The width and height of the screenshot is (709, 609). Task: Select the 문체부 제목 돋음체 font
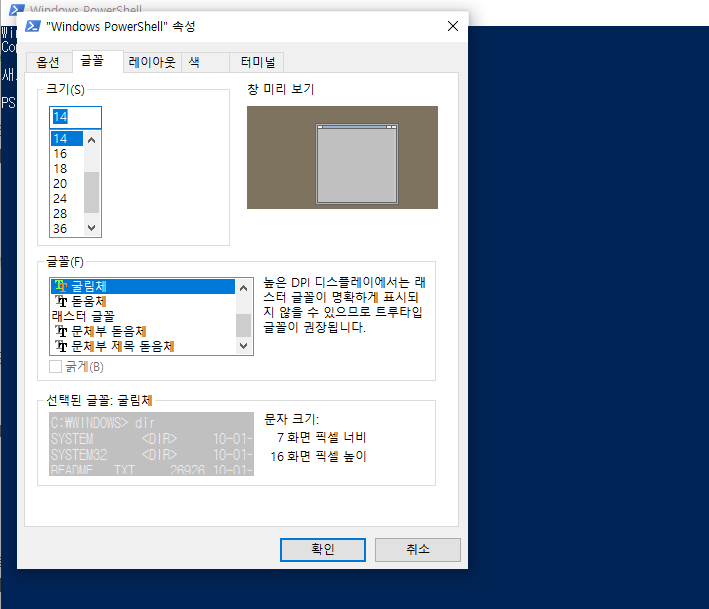(x=143, y=346)
